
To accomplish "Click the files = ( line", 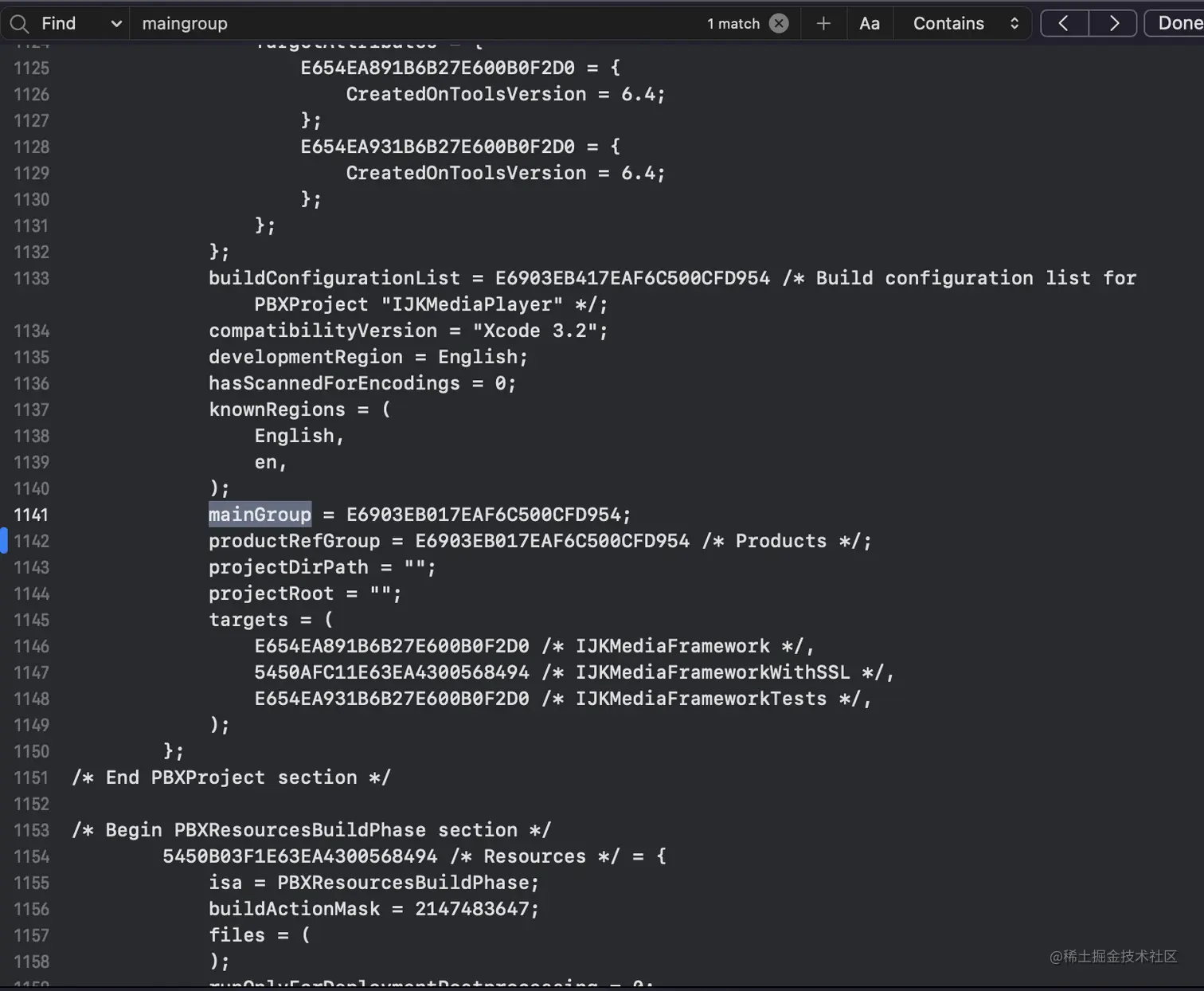I will [260, 935].
